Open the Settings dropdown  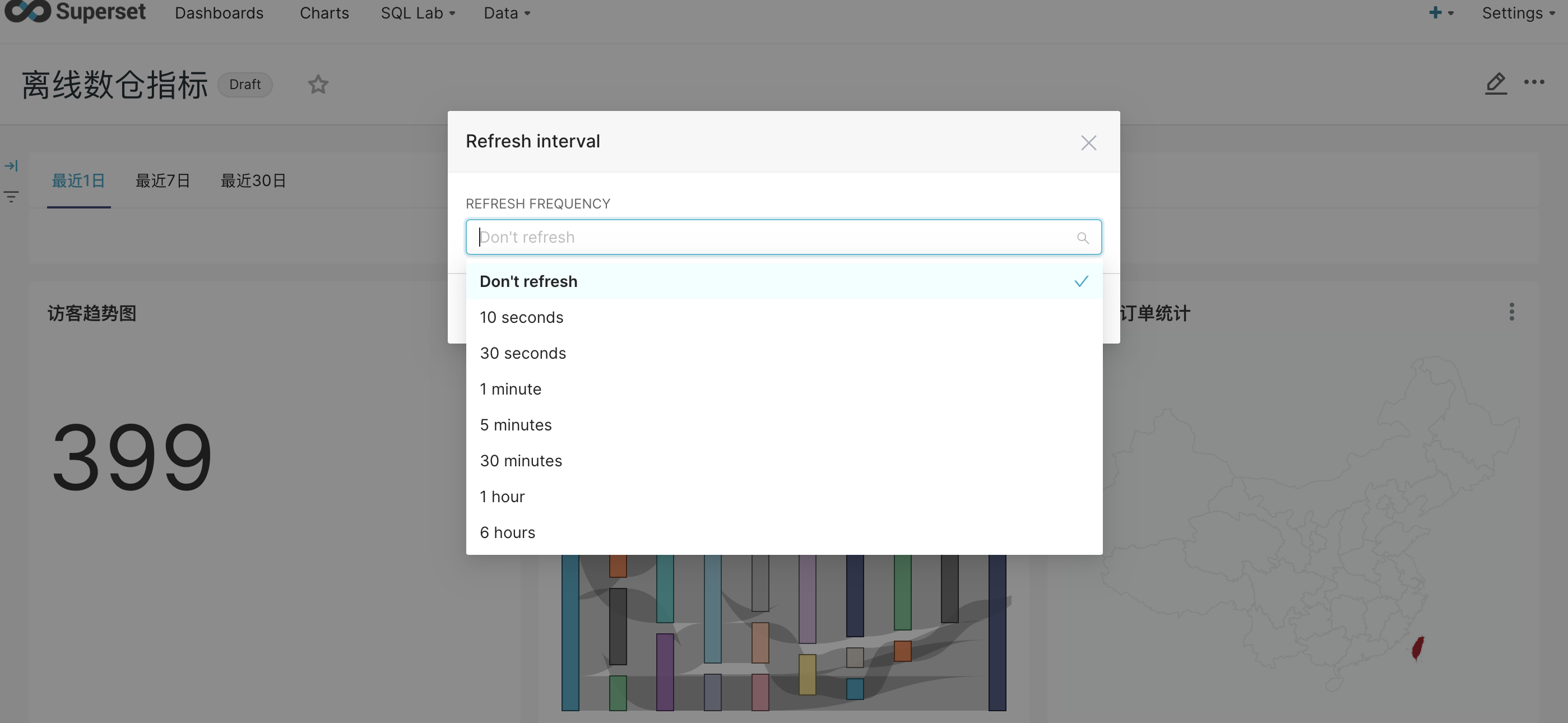tap(1518, 13)
